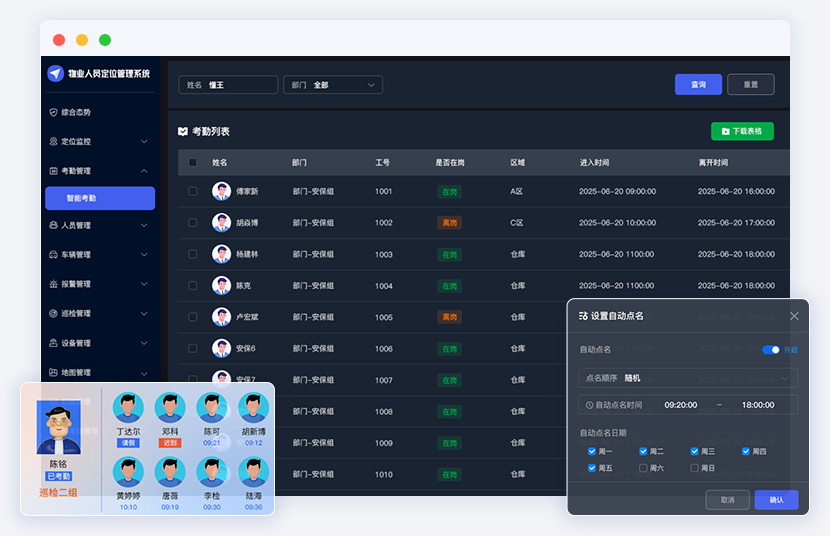Click the 下载表格 green button

(741, 131)
